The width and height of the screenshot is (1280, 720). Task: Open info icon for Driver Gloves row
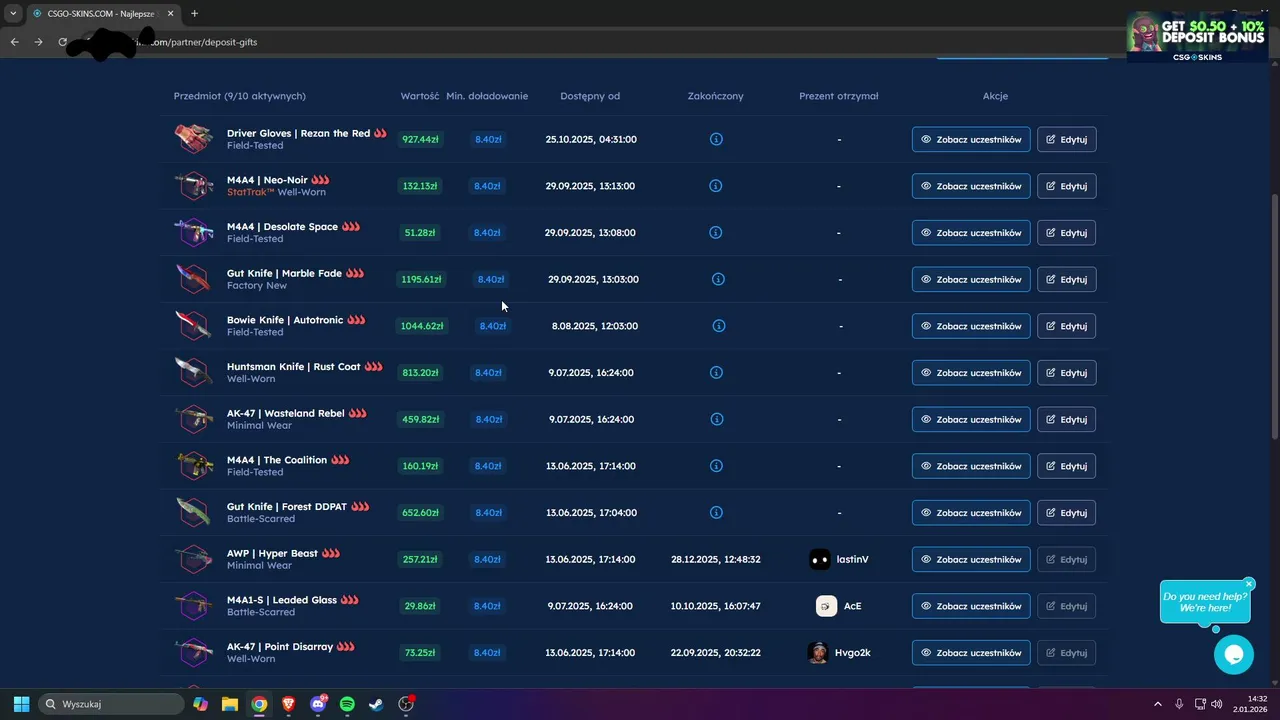coord(716,139)
